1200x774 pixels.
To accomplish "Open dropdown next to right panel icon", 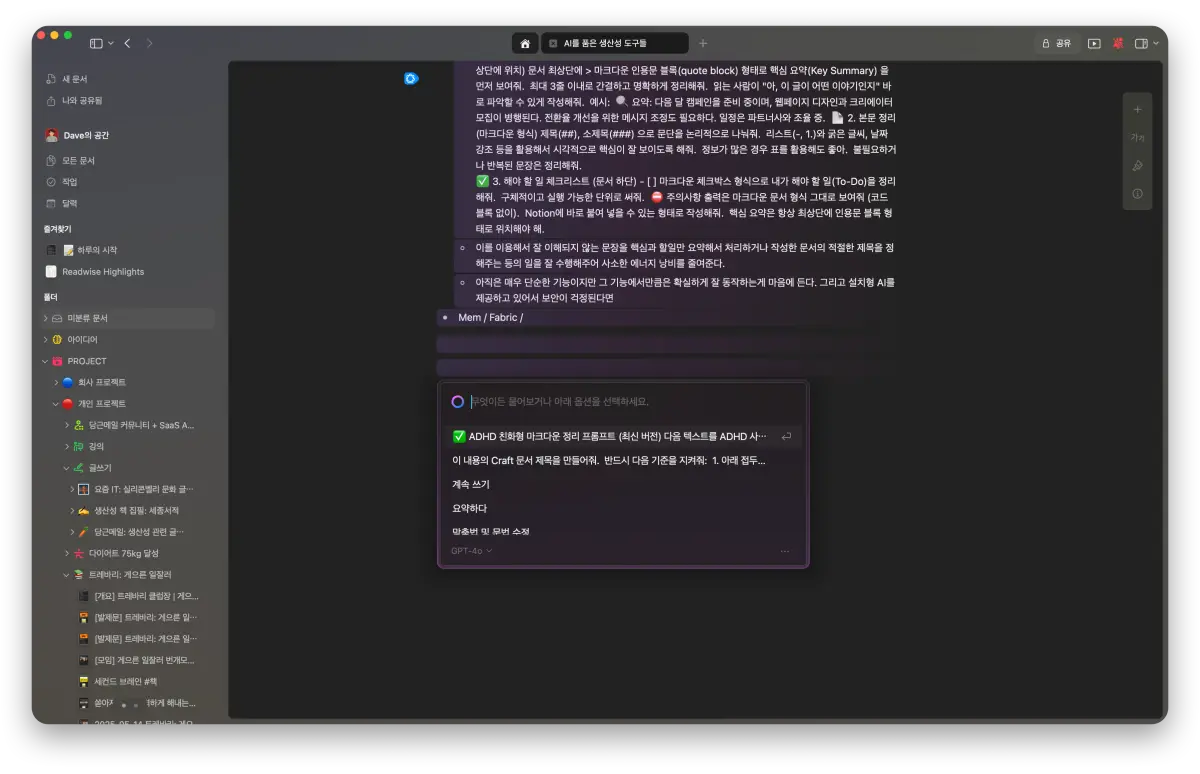I will 1156,44.
